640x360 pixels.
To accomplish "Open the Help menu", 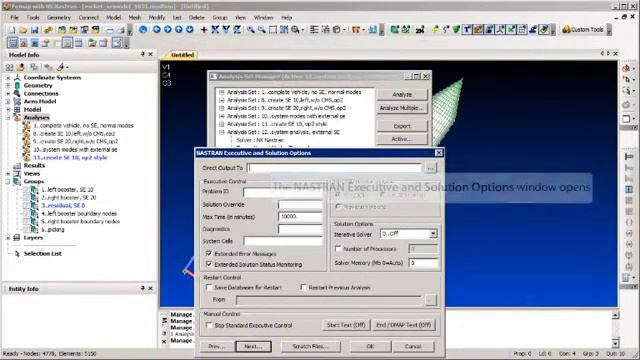I will (x=287, y=18).
